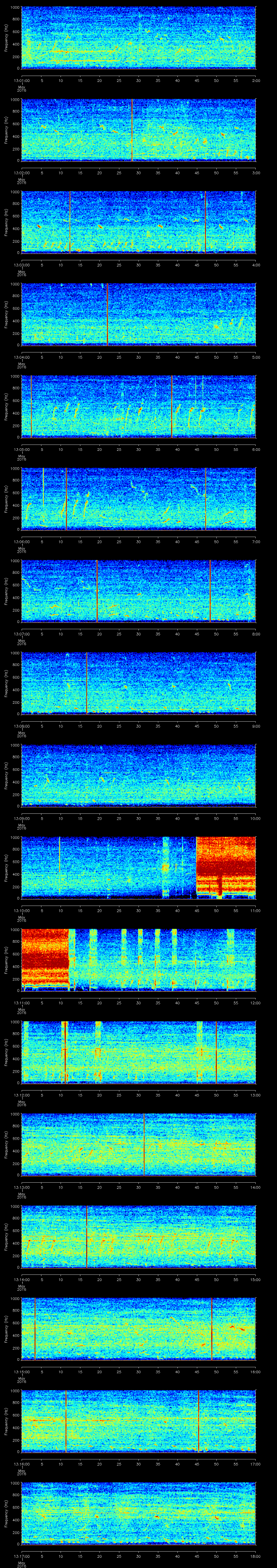Click the 13:04:00 start time label
Screen dimensions: 277x1568
click(x=21, y=357)
